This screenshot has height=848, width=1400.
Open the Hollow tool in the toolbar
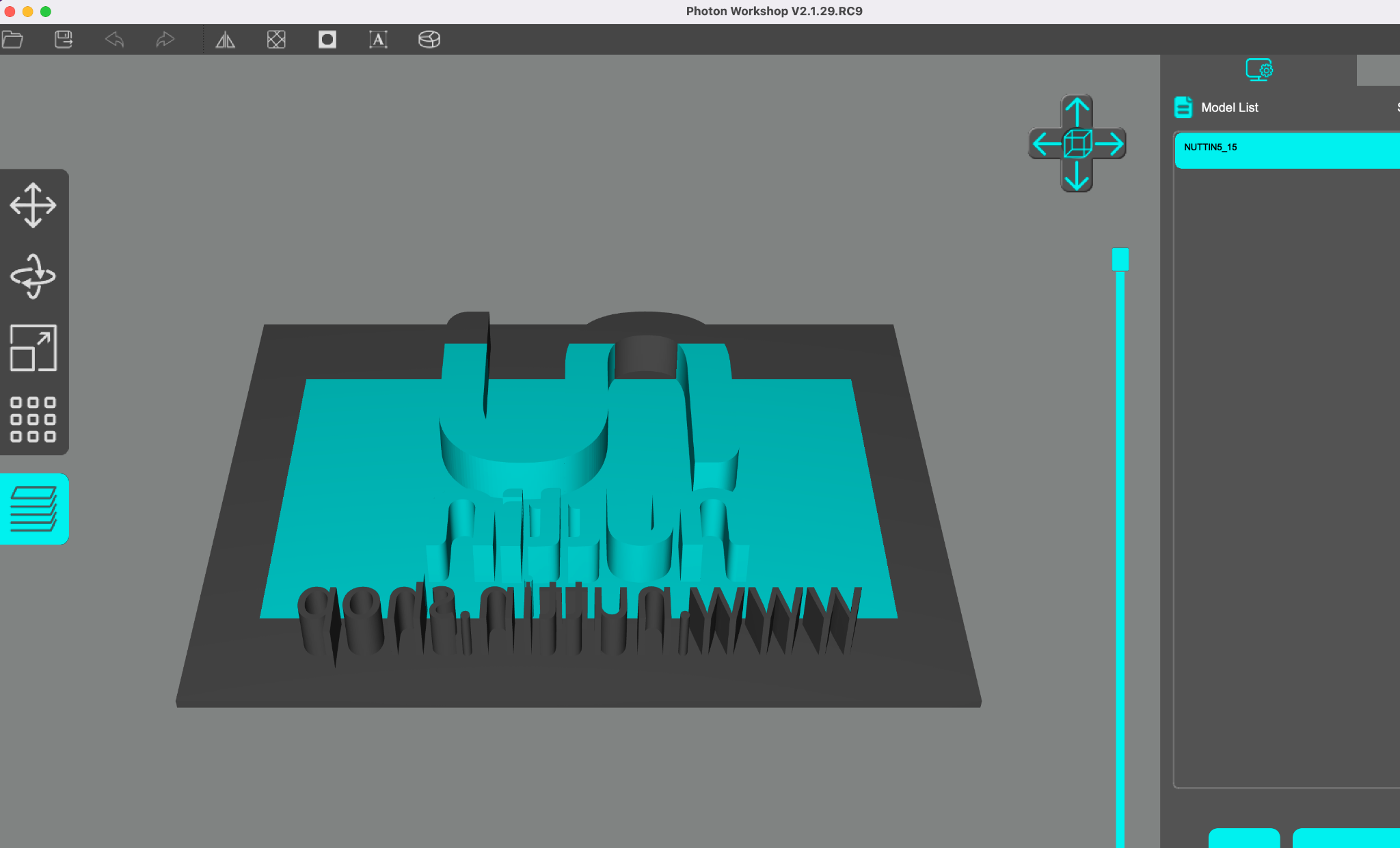click(x=276, y=40)
